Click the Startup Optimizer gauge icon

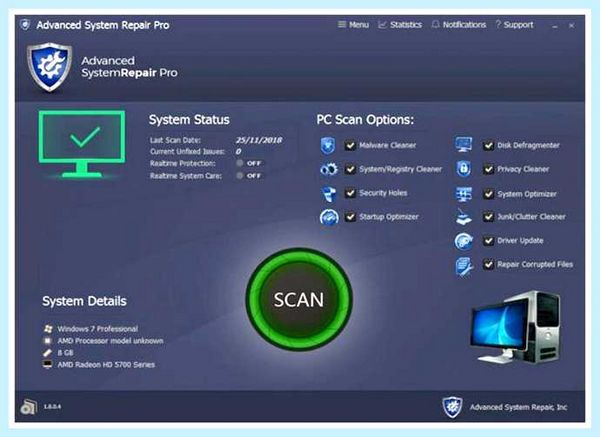pyautogui.click(x=329, y=217)
